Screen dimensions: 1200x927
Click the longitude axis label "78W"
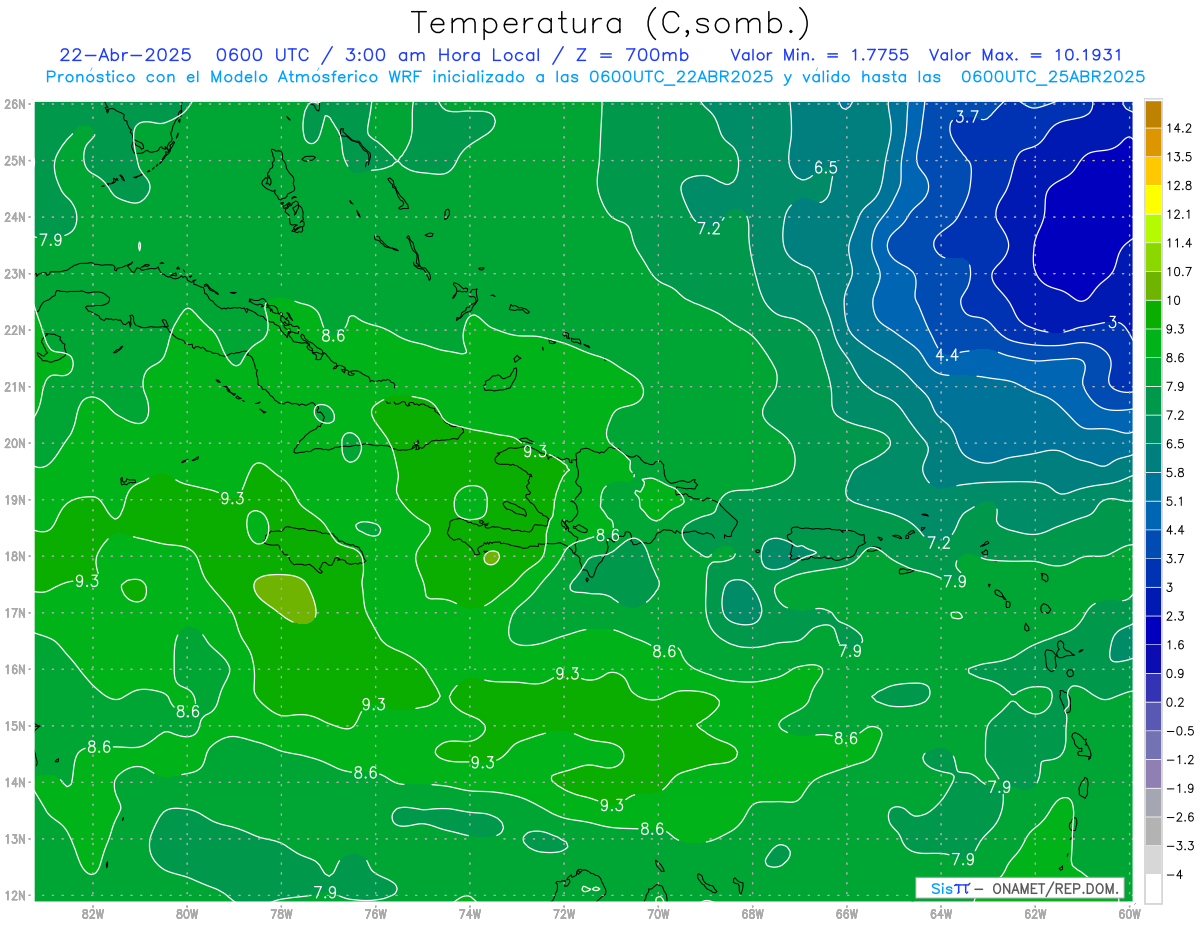tap(281, 913)
